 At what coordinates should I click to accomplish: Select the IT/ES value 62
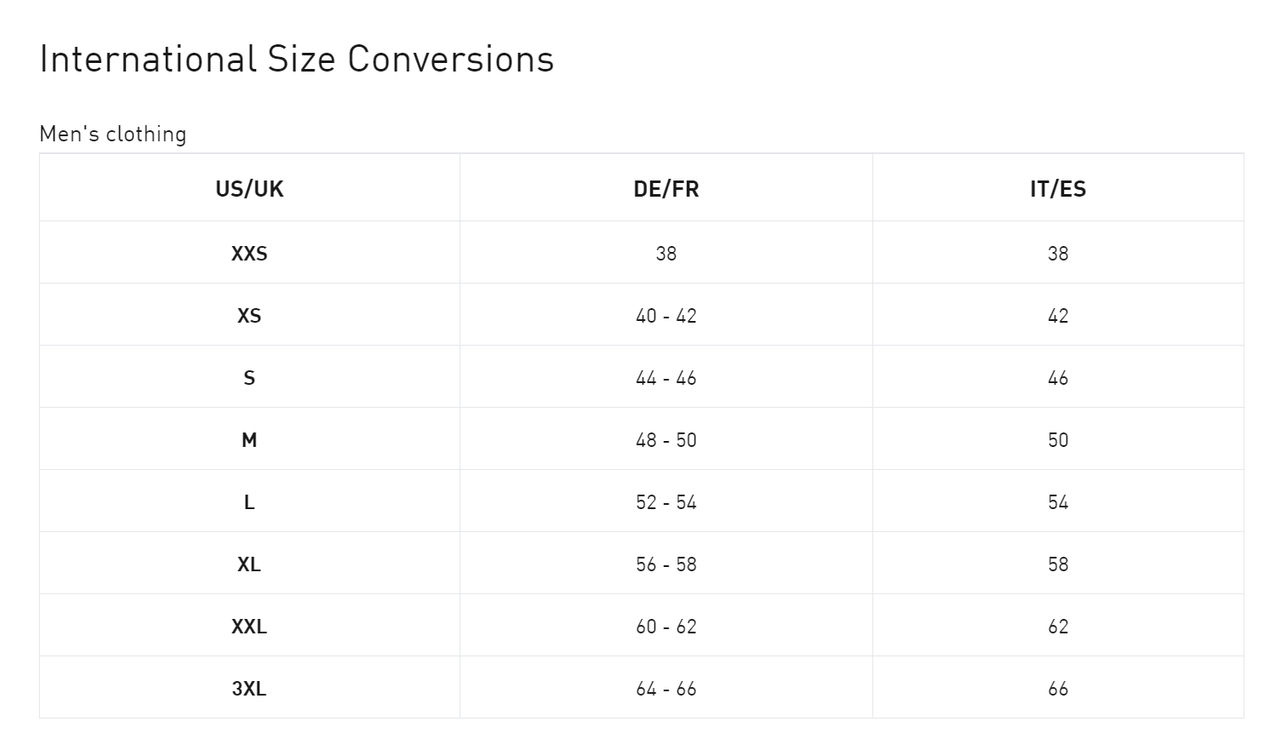click(1058, 627)
